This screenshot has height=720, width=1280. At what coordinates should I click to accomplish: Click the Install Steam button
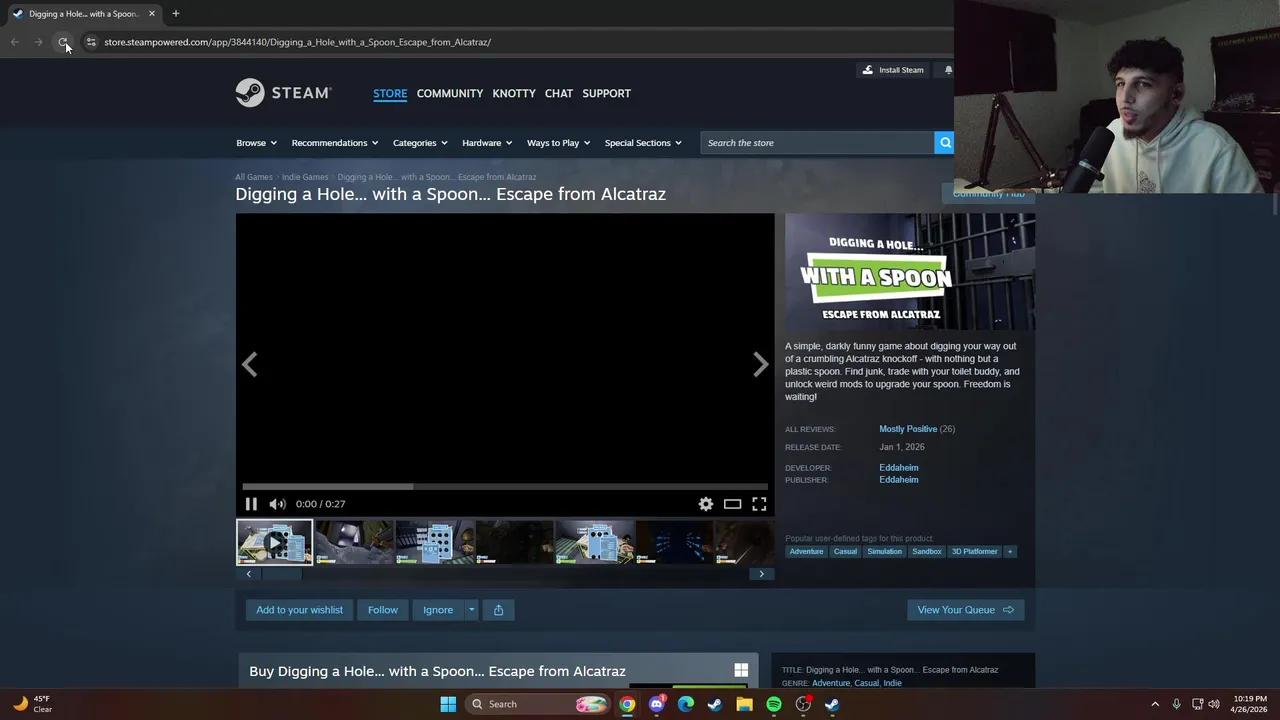point(893,70)
